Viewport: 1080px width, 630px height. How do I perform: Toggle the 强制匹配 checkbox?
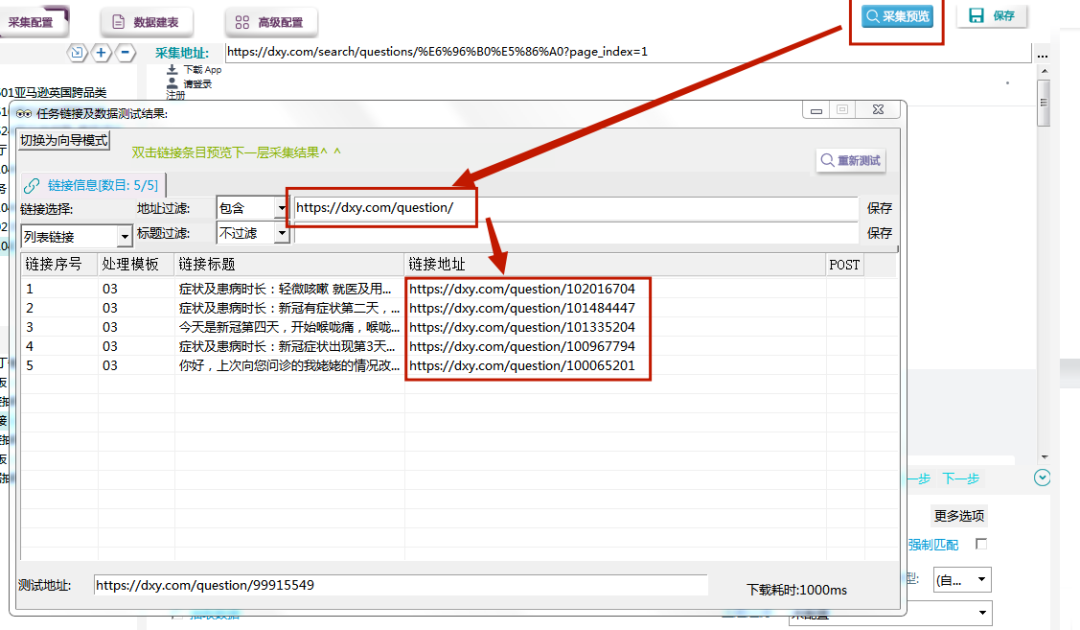pyautogui.click(x=982, y=544)
